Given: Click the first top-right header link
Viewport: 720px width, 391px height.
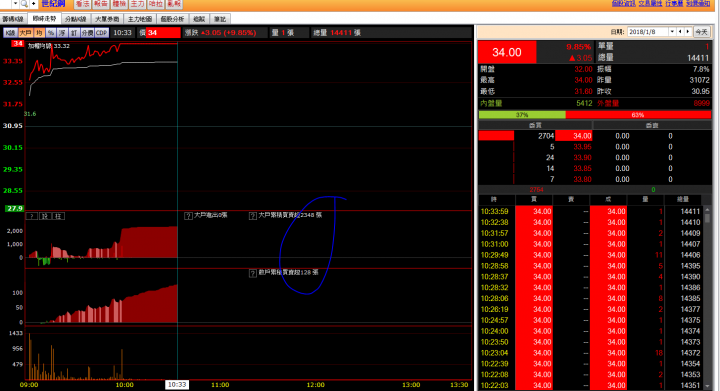Looking at the screenshot, I should (x=624, y=3).
